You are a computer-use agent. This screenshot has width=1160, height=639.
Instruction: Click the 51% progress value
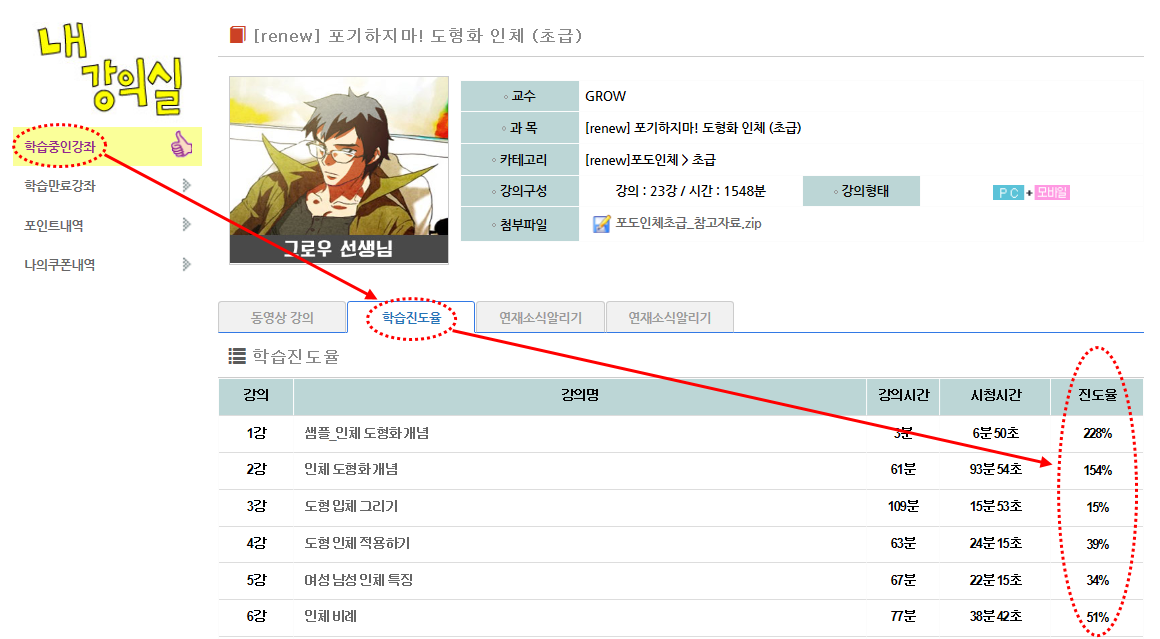coord(1097,618)
